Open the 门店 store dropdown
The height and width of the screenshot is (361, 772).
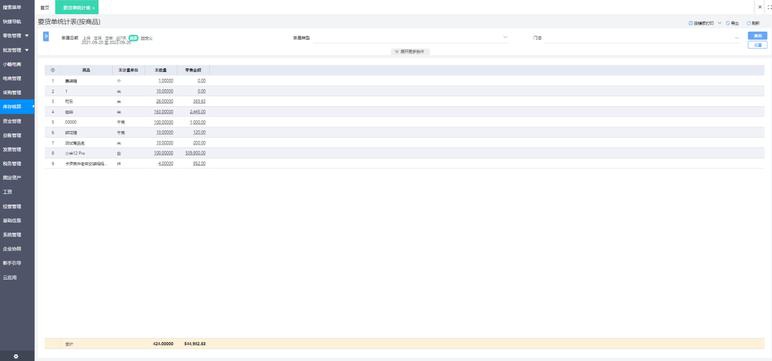[642, 38]
